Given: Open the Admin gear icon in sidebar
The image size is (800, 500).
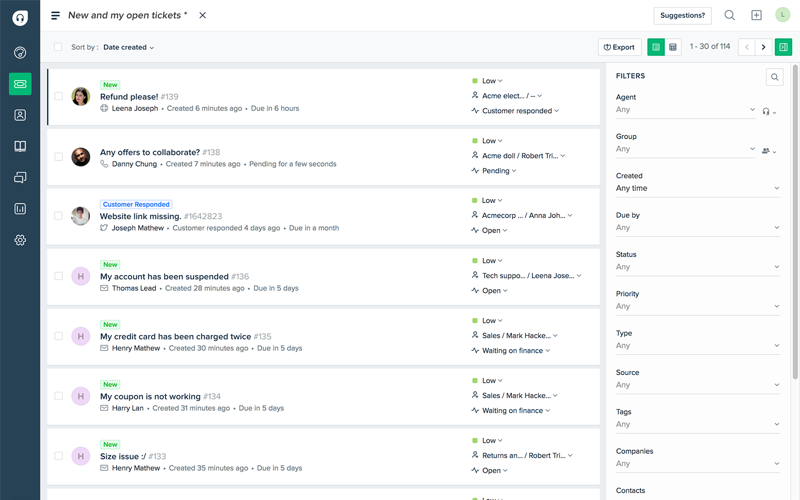Looking at the screenshot, I should [20, 240].
